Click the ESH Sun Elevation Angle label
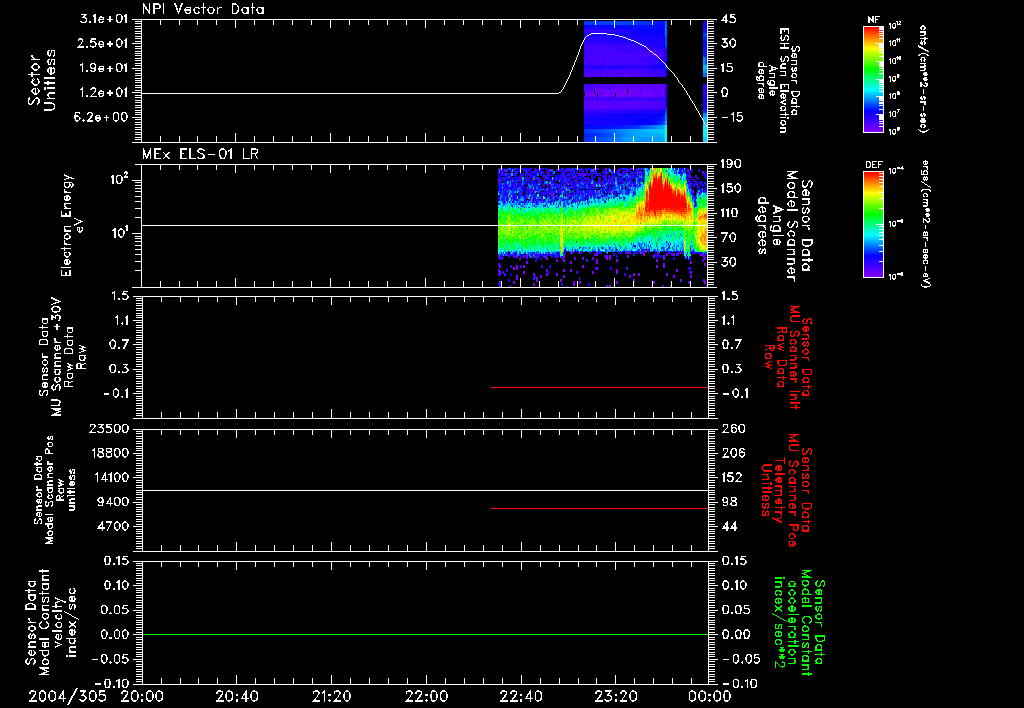The width and height of the screenshot is (1024, 708). pyautogui.click(x=780, y=80)
